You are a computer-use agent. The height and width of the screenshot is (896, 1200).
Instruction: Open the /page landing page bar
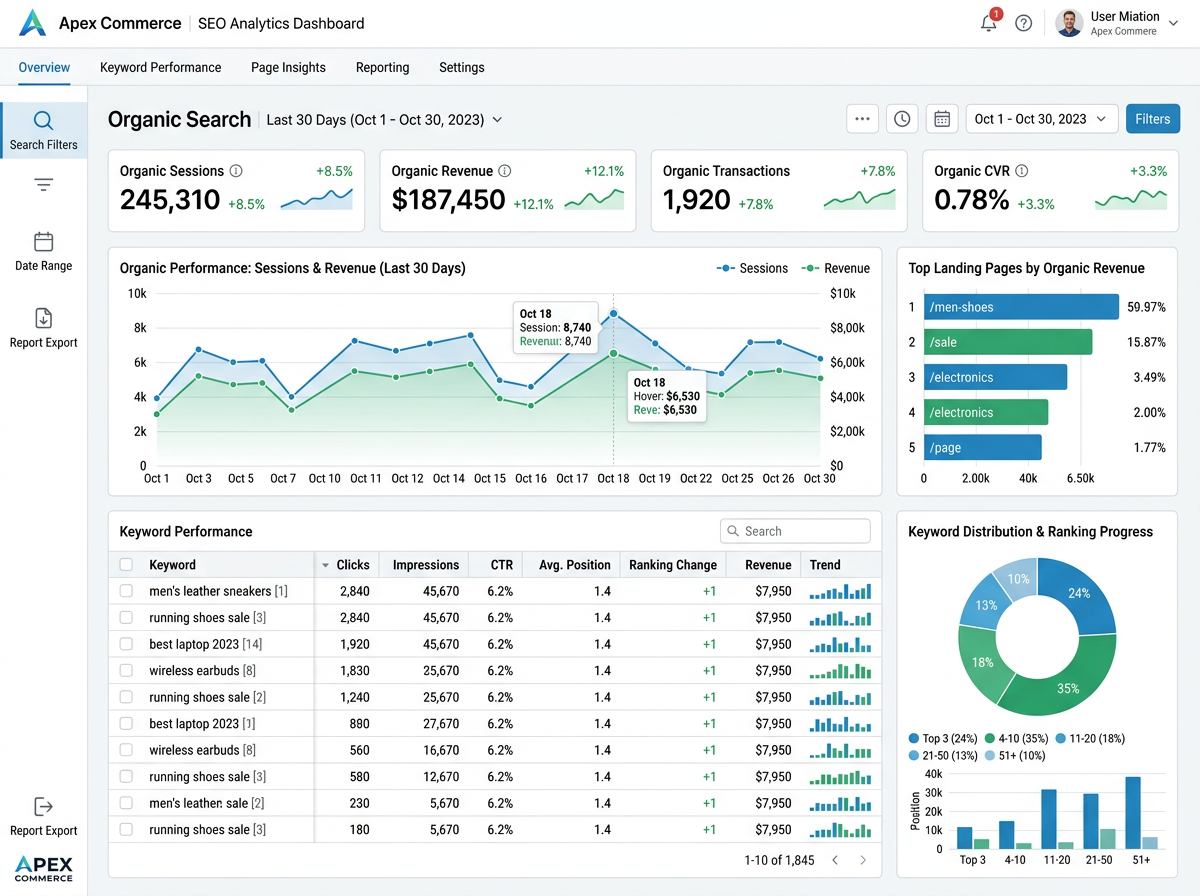[x=983, y=448]
